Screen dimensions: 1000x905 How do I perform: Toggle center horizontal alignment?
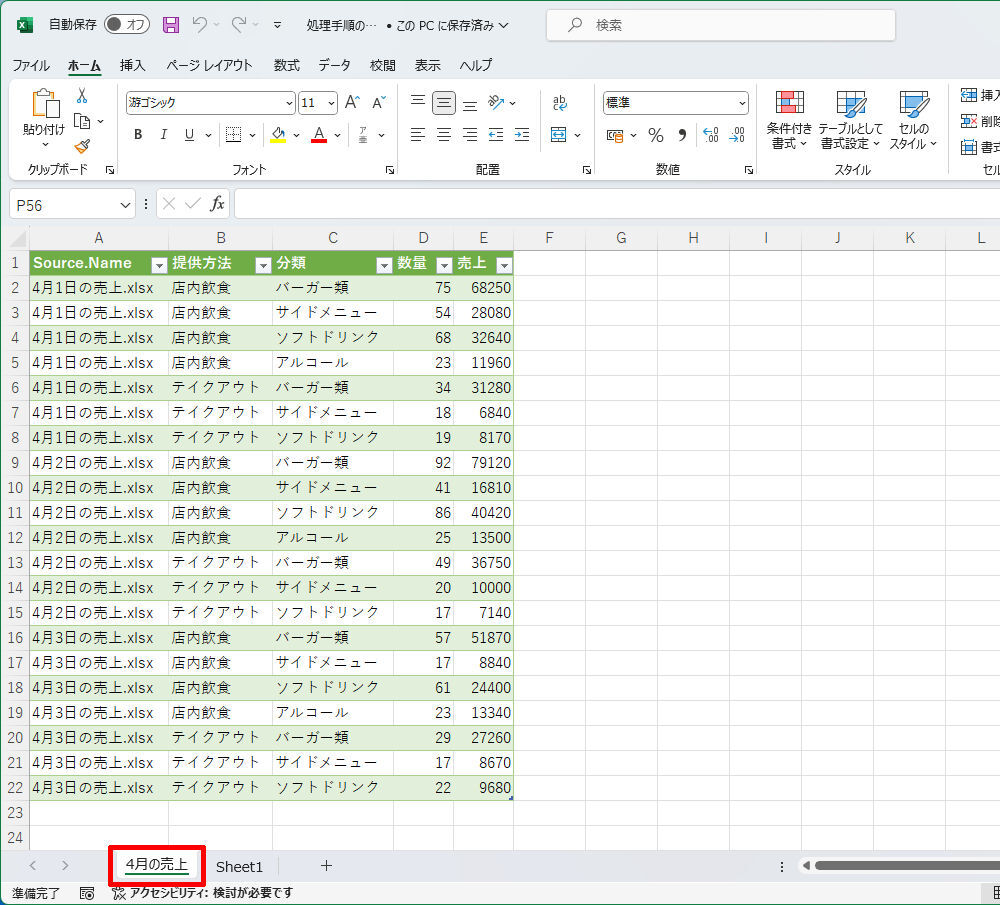[x=444, y=135]
